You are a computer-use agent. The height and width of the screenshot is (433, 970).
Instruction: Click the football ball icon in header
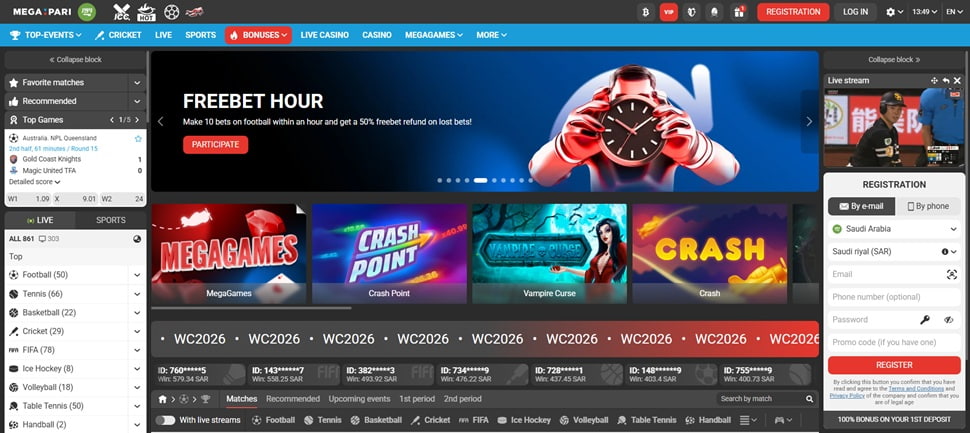pyautogui.click(x=171, y=12)
